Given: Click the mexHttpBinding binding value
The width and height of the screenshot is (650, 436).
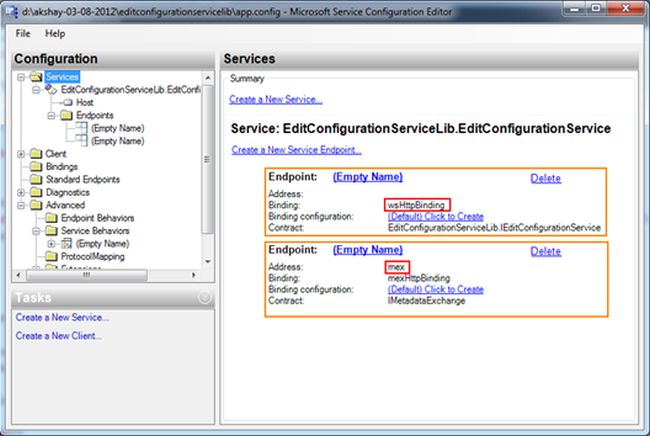Looking at the screenshot, I should point(419,278).
